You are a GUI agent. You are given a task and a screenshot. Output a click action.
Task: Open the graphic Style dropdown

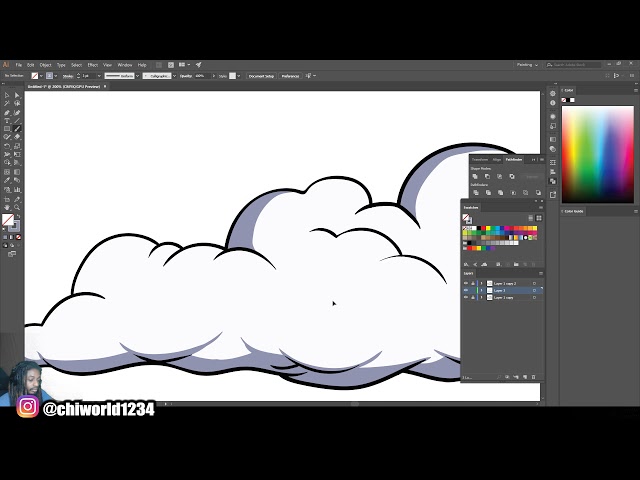pyautogui.click(x=239, y=76)
